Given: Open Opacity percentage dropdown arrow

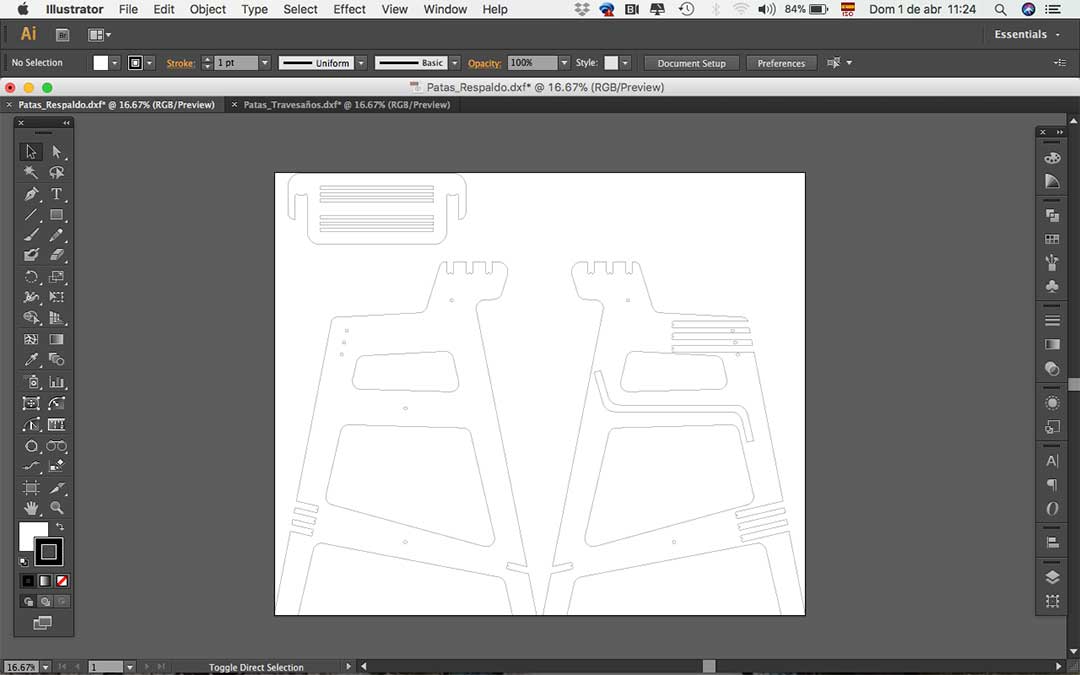Looking at the screenshot, I should [564, 63].
